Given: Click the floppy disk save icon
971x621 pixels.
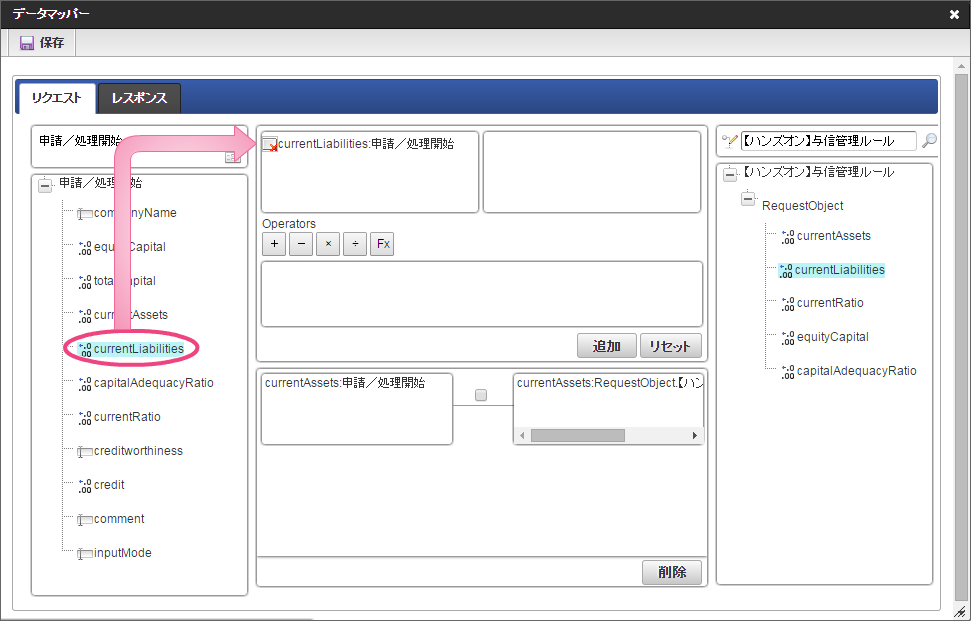Looking at the screenshot, I should click(27, 43).
